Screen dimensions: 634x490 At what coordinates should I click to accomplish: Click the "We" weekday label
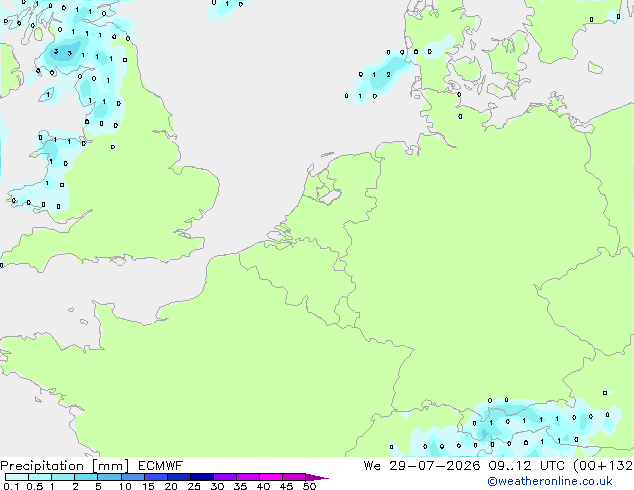click(x=372, y=466)
